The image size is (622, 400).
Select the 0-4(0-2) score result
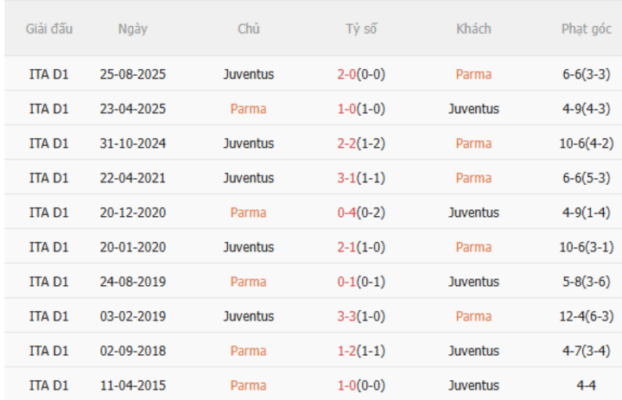click(x=361, y=212)
